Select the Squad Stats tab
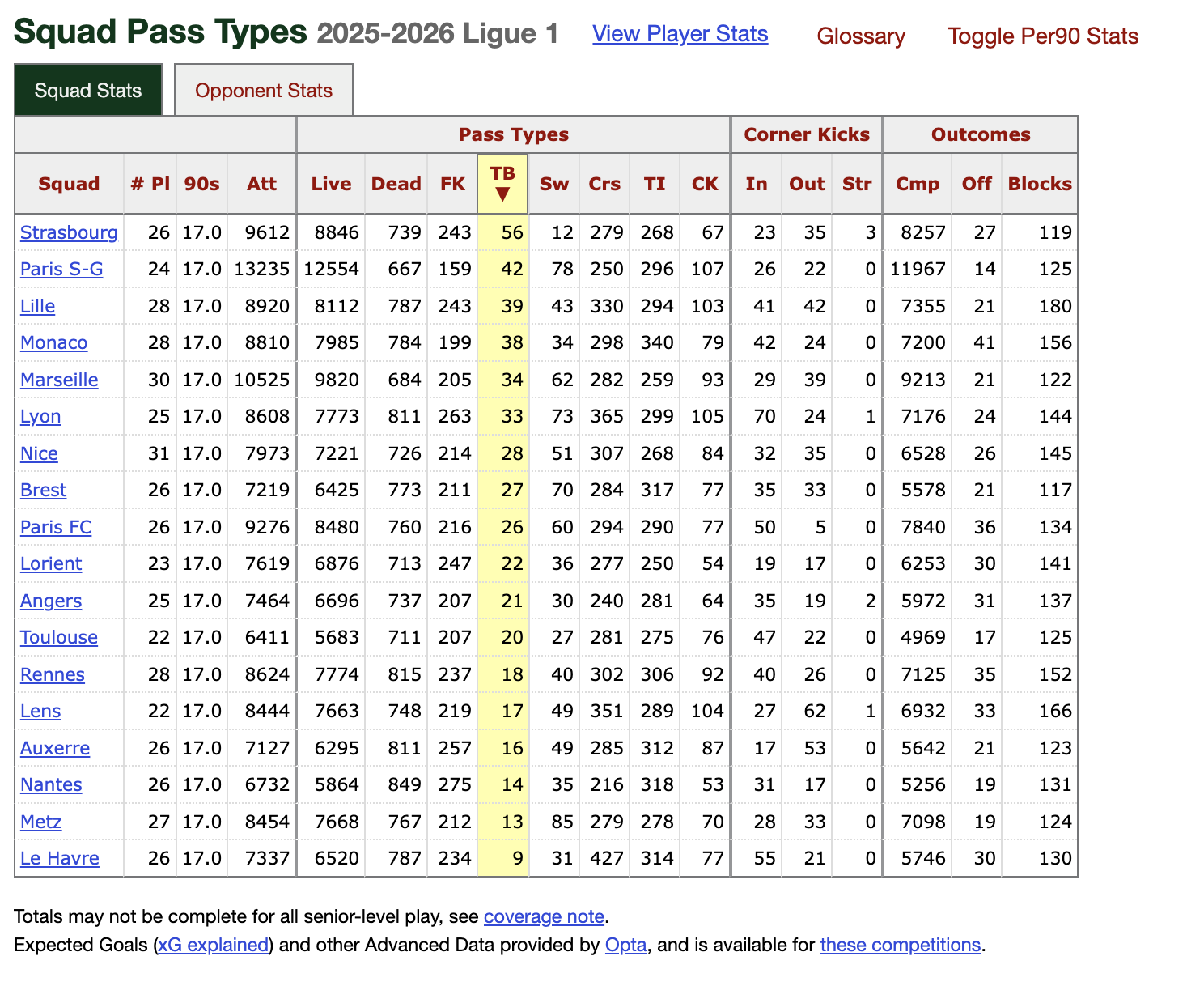The width and height of the screenshot is (1204, 986). coord(88,90)
